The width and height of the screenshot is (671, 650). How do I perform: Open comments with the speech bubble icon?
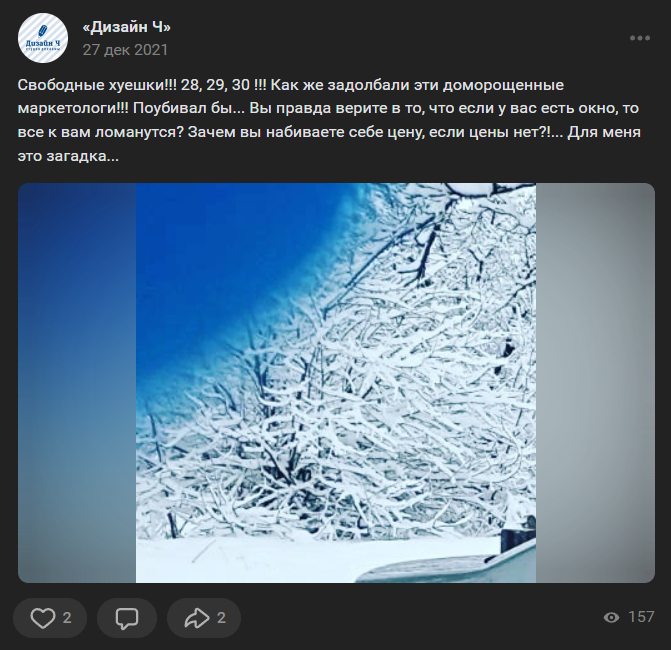(127, 617)
